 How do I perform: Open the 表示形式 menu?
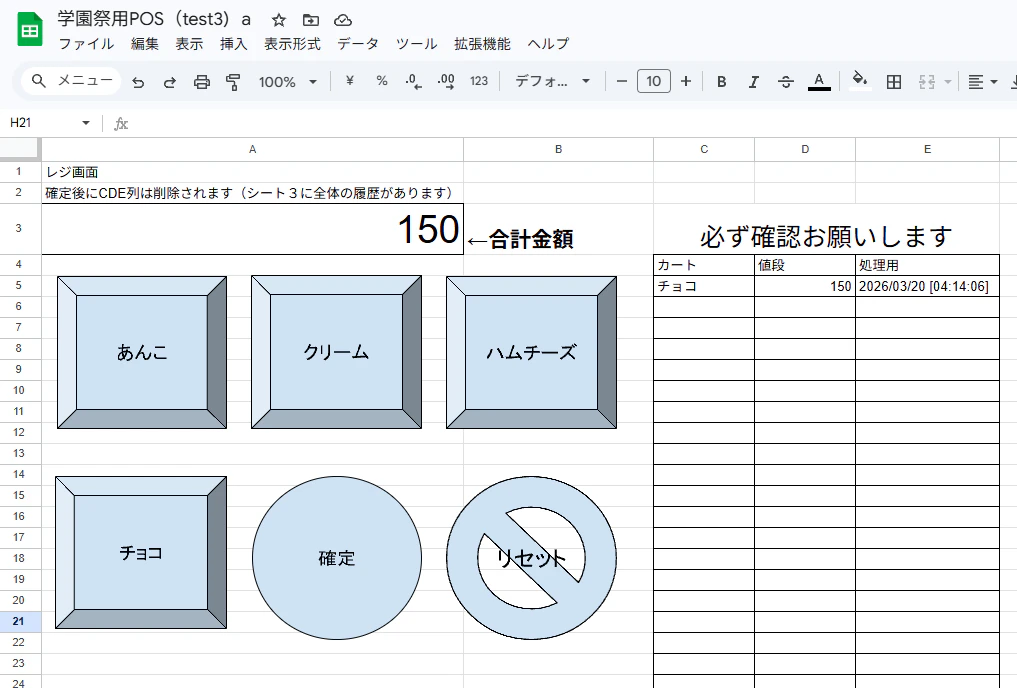click(x=292, y=44)
